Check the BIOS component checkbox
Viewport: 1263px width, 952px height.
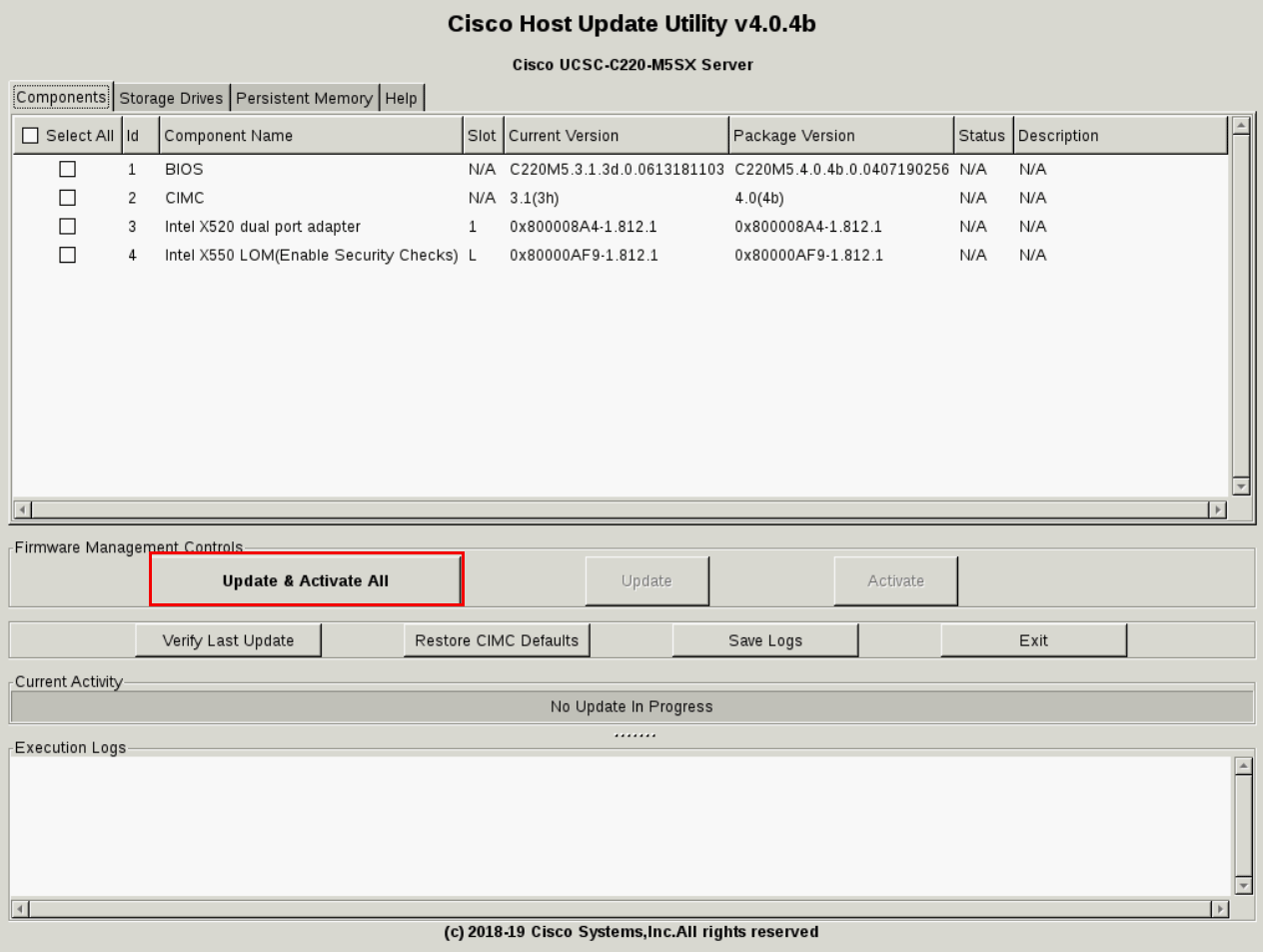[x=67, y=169]
